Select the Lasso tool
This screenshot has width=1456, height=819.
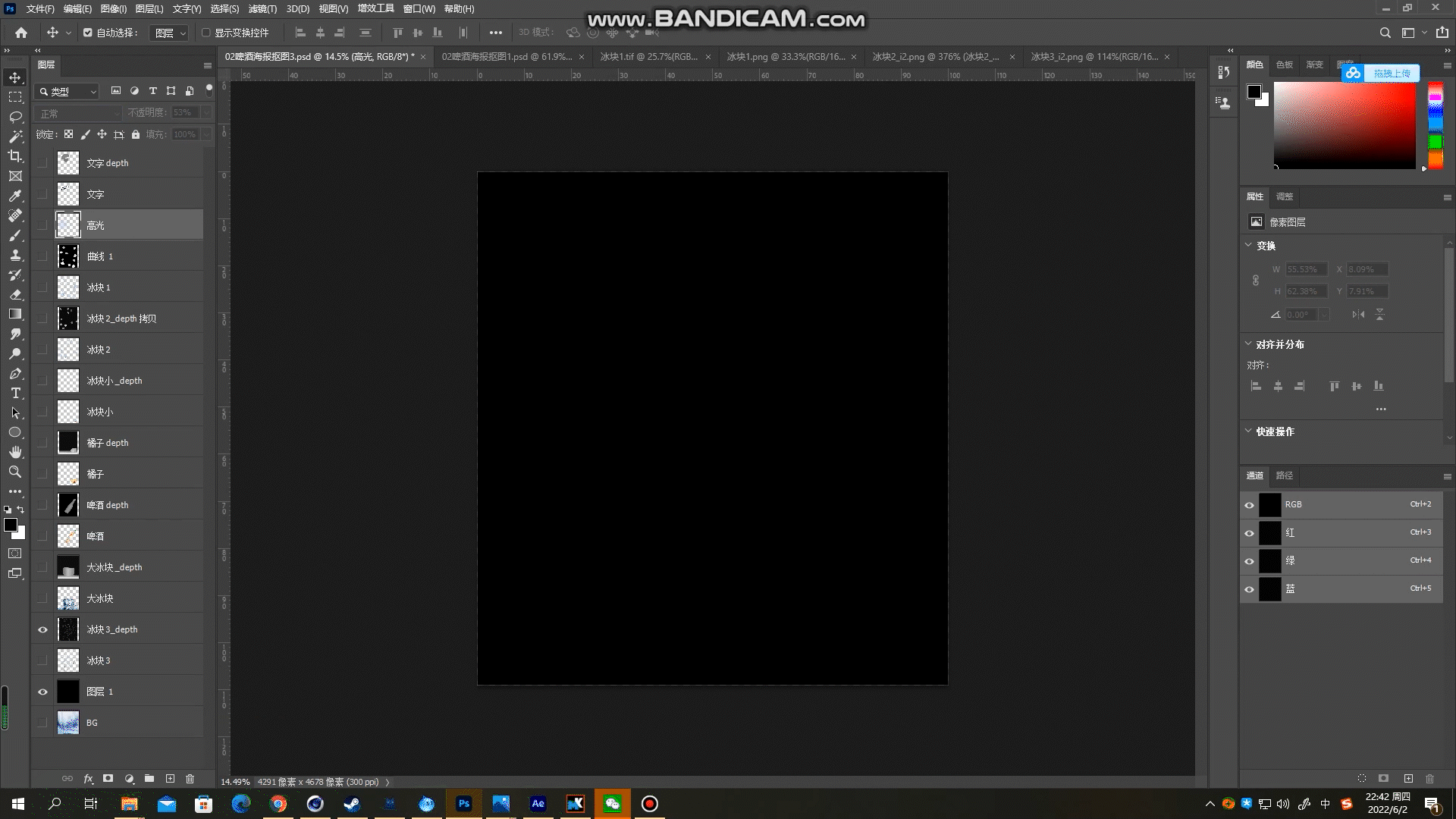tap(15, 117)
